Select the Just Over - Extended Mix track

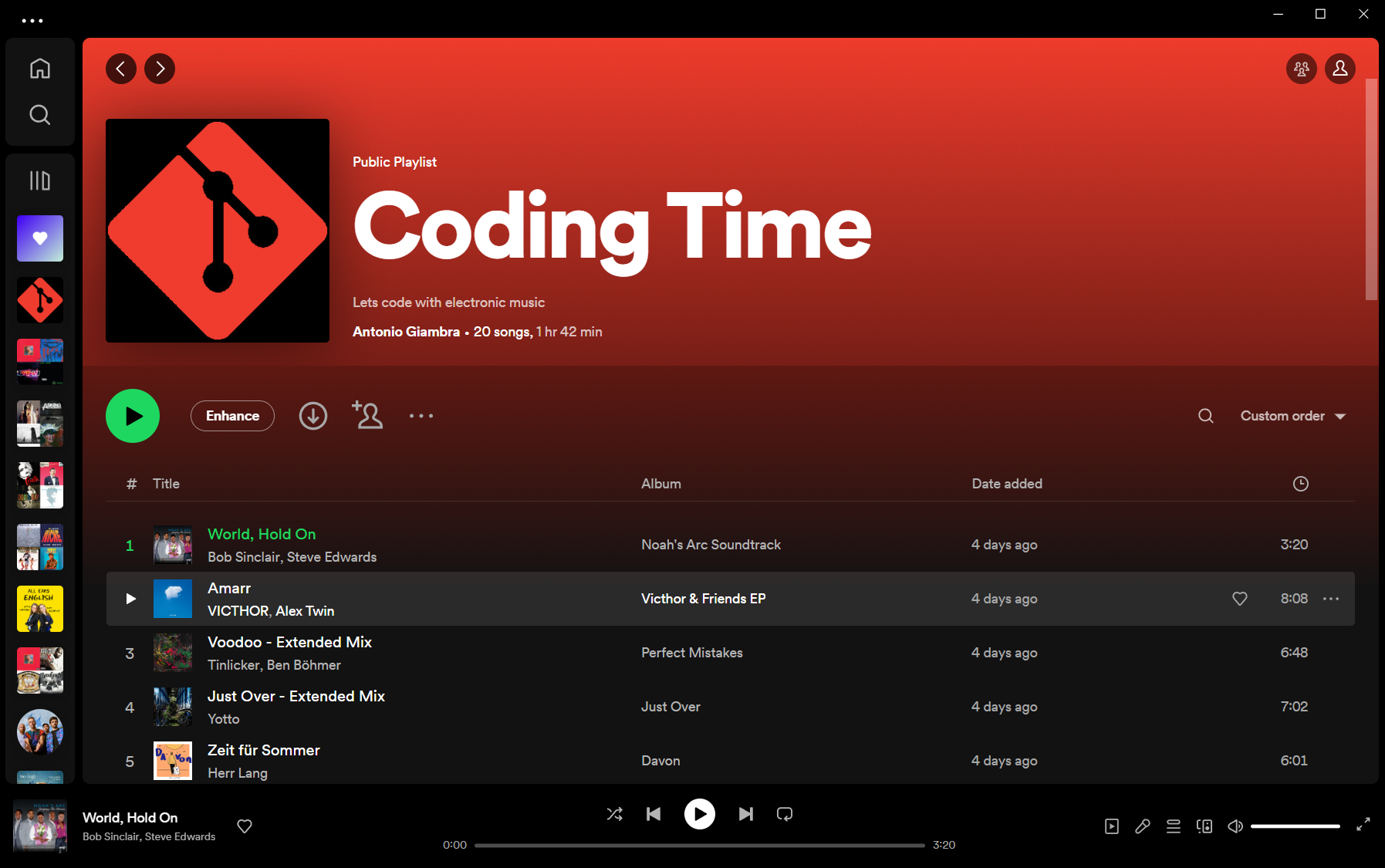pyautogui.click(x=296, y=696)
